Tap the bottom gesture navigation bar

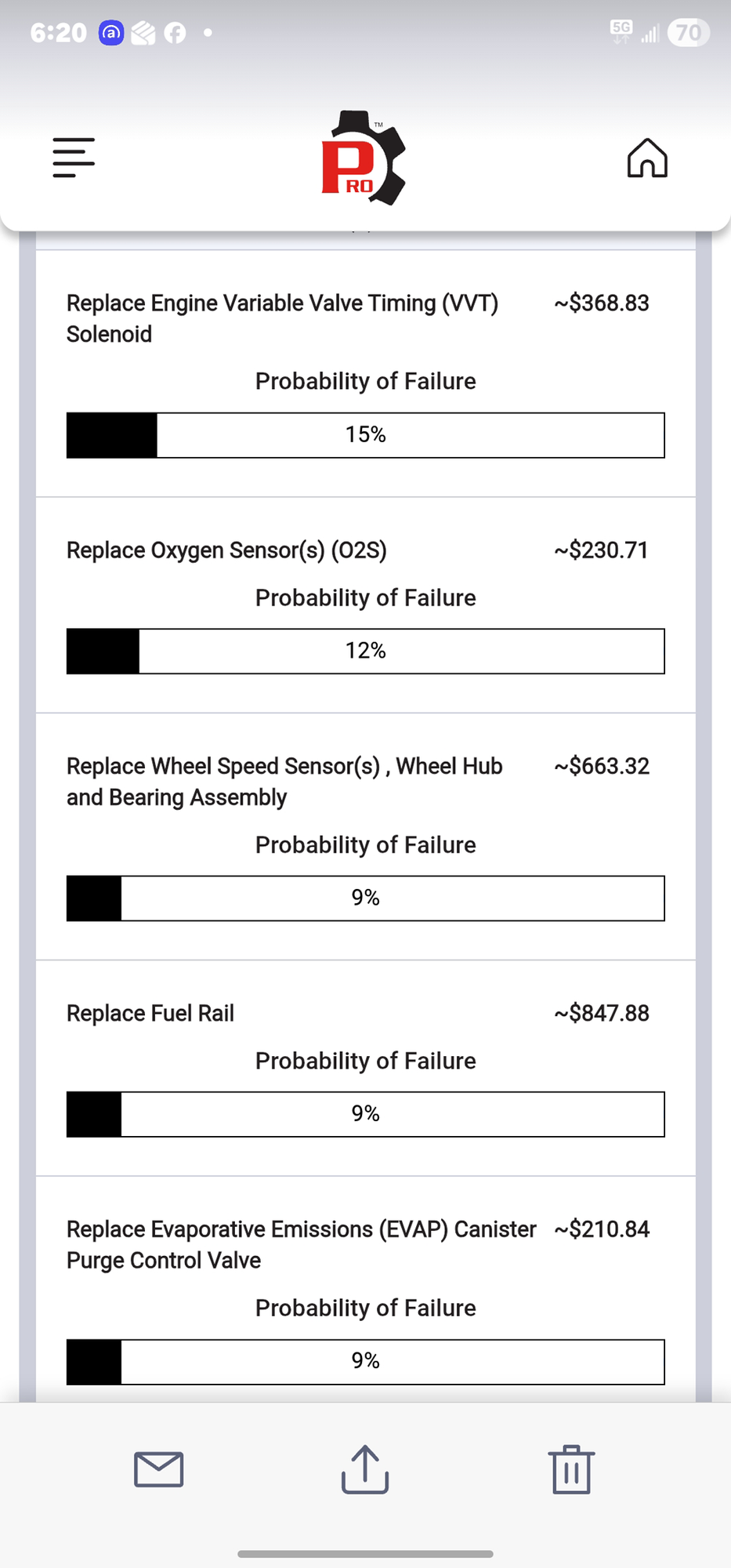point(365,1553)
